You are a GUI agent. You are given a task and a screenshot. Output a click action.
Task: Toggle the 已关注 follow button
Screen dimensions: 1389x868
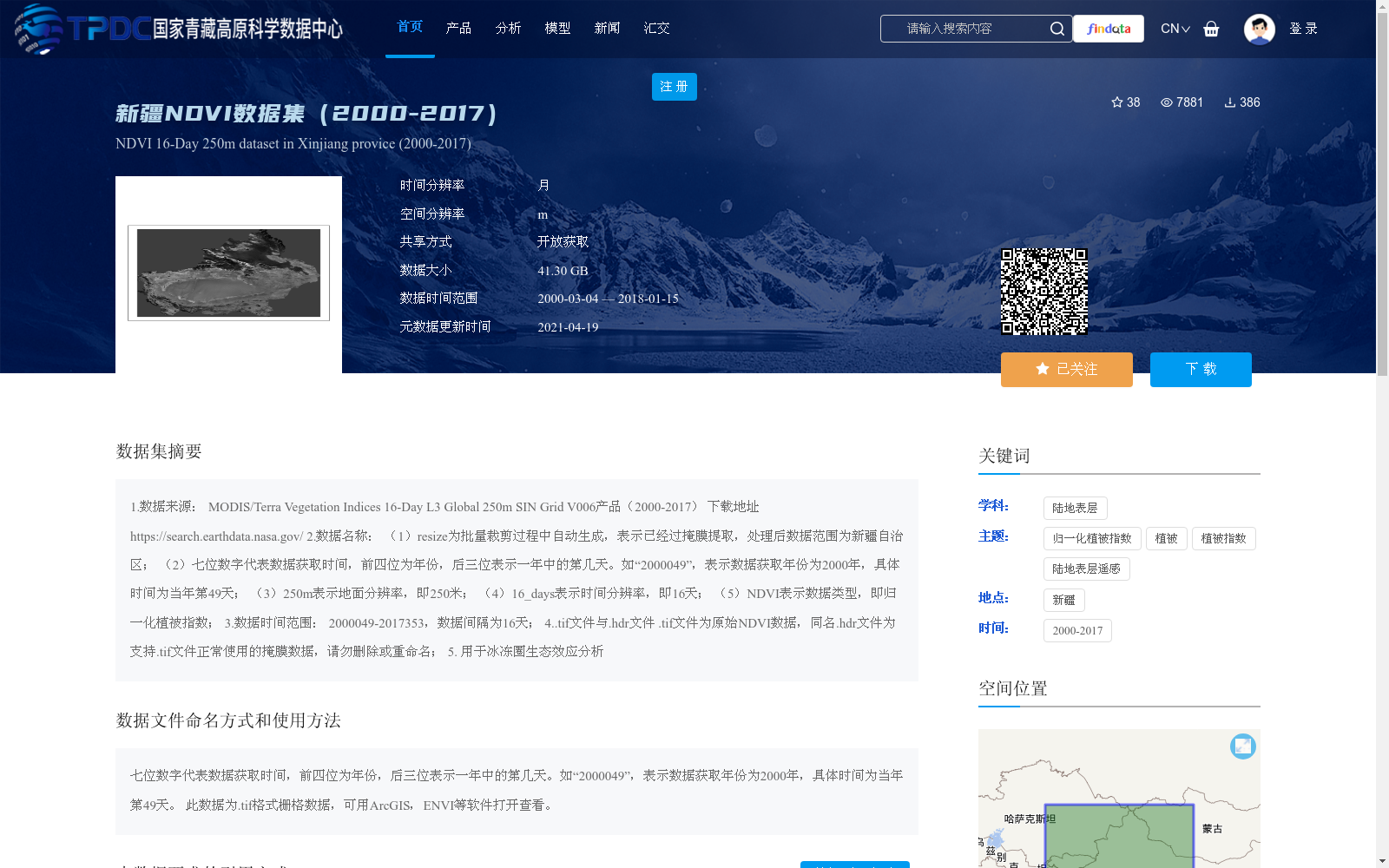click(1067, 370)
